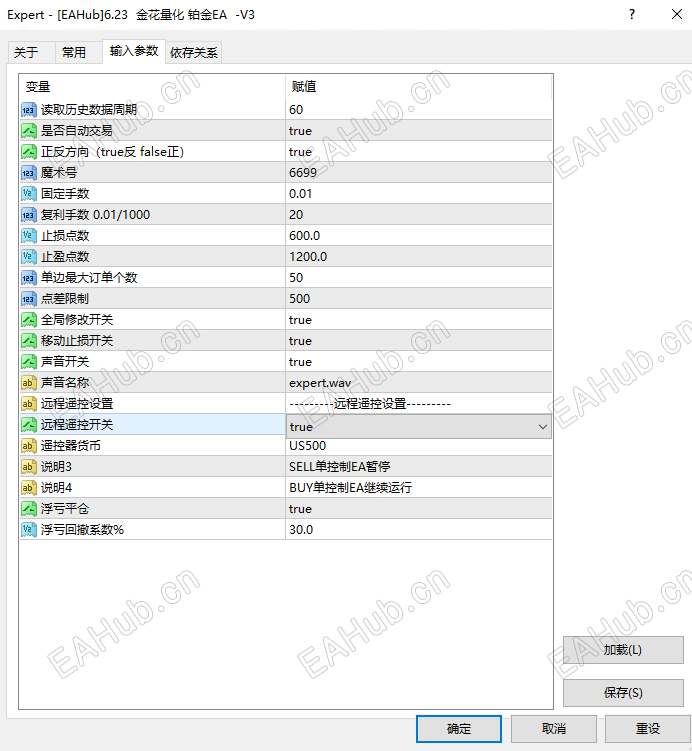
Task: Click the boolean icon beside 远程遥控开关
Action: coord(29,425)
